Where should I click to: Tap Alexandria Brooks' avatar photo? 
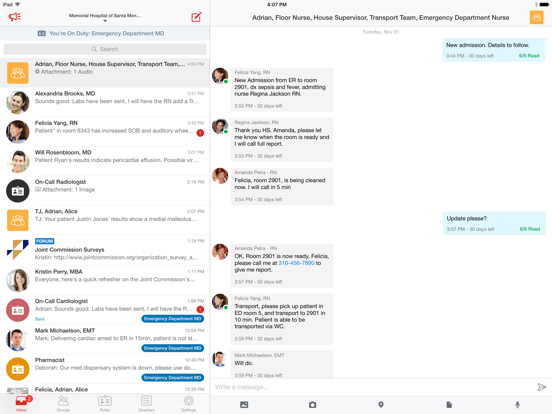tap(18, 102)
